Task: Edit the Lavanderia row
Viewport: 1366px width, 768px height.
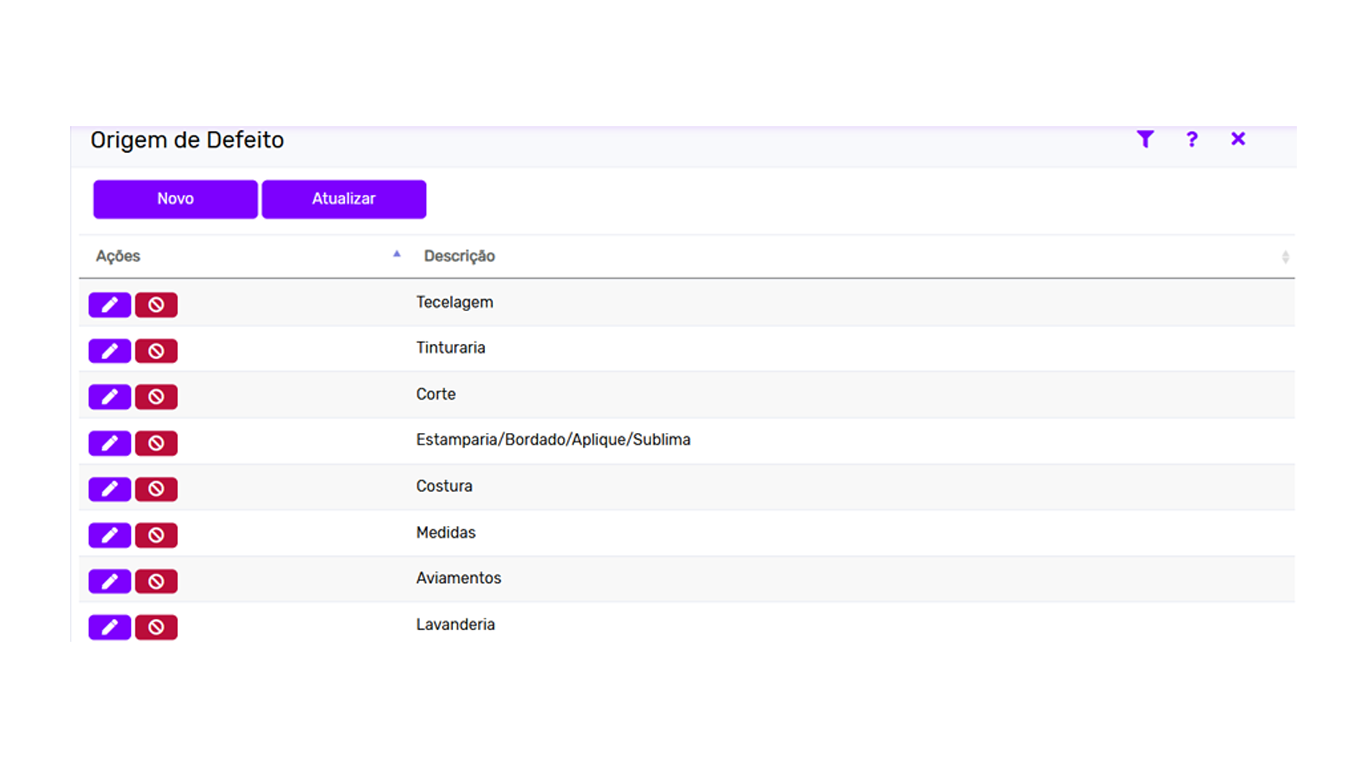Action: click(110, 627)
